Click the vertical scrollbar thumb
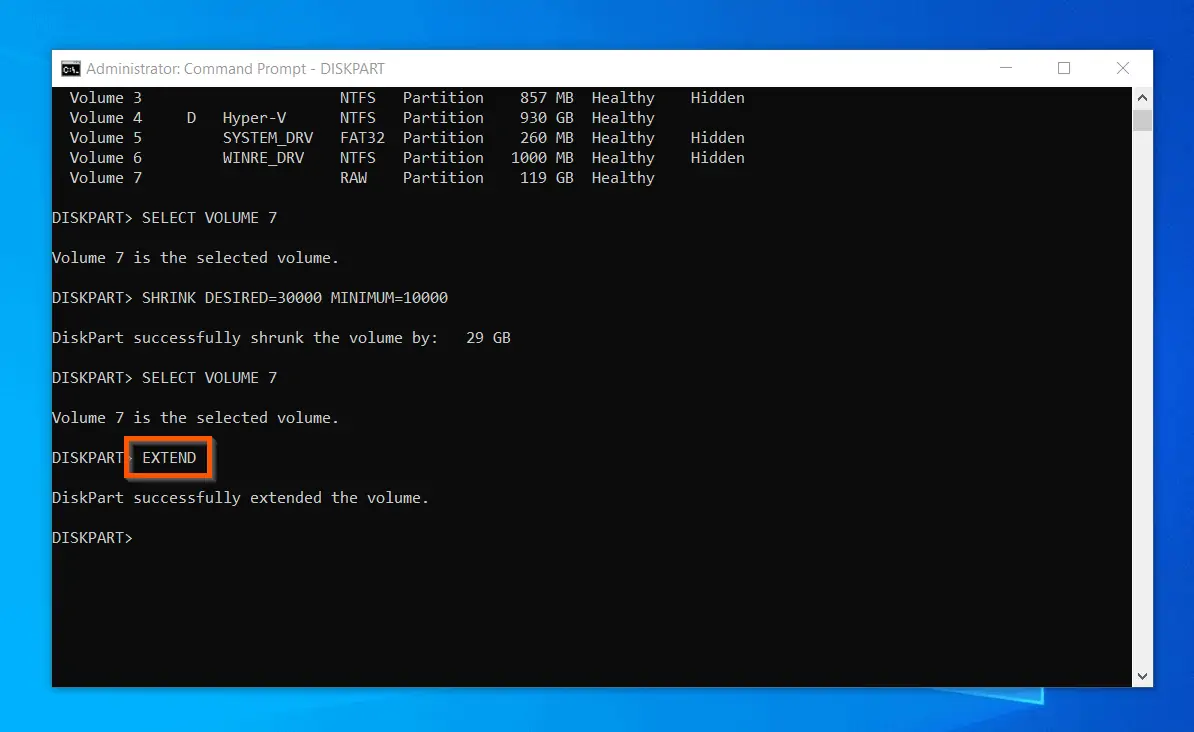The width and height of the screenshot is (1194, 732). coord(1141,120)
